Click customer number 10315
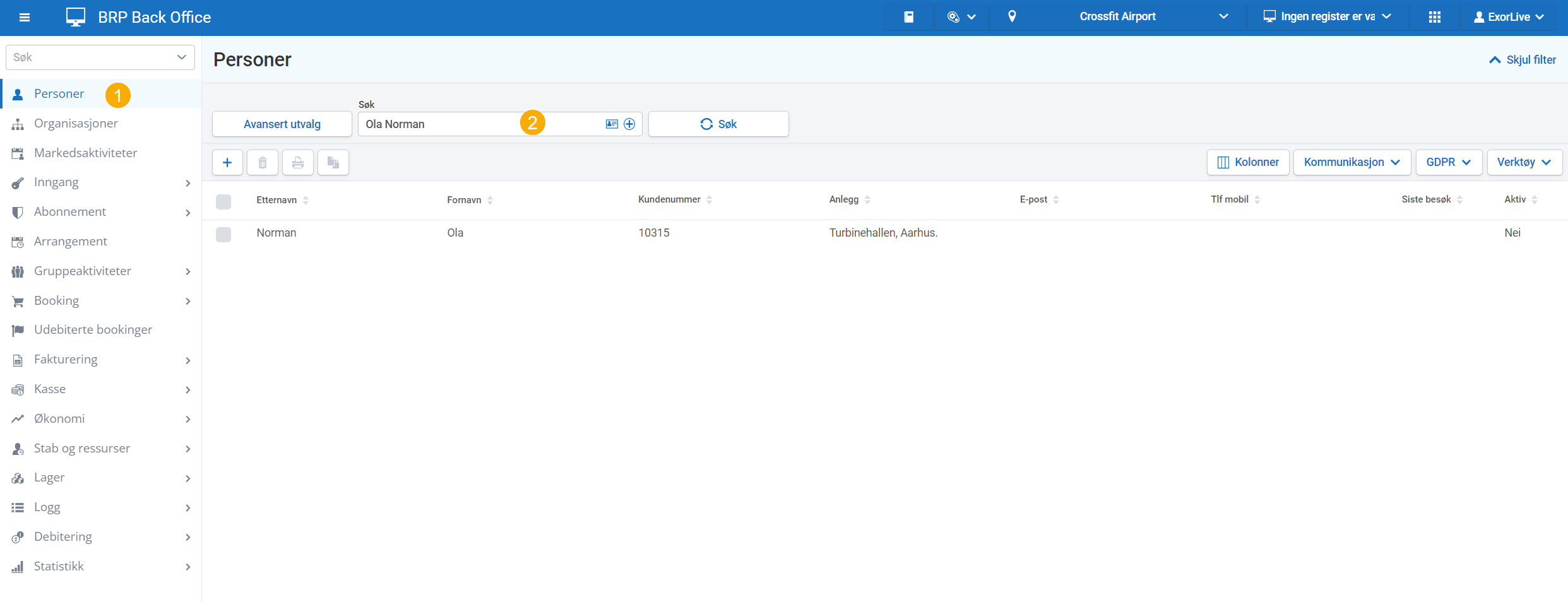The height and width of the screenshot is (602, 1568). click(x=654, y=233)
